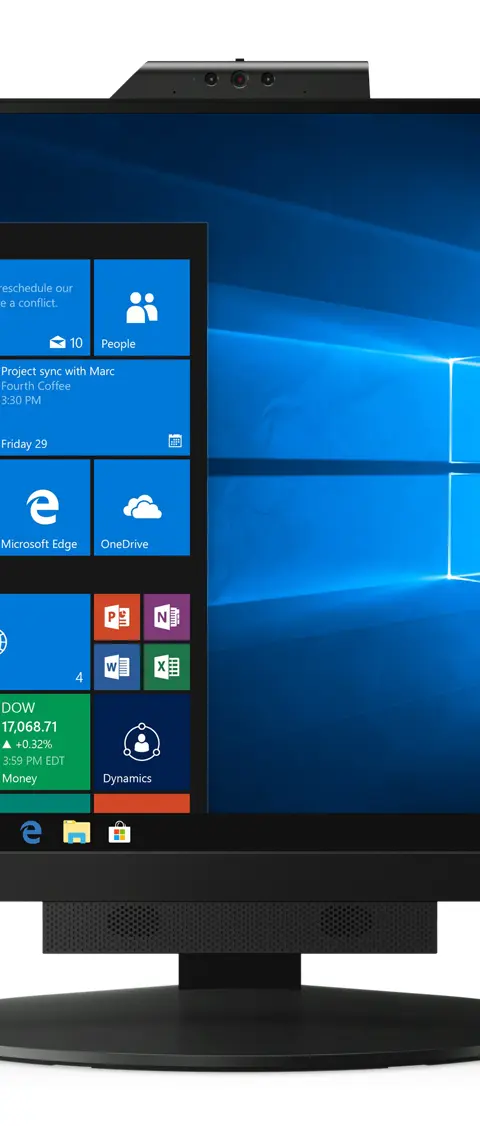Click the orange tile below Dynamics
Screen dimensions: 480x1126
pyautogui.click(x=142, y=804)
